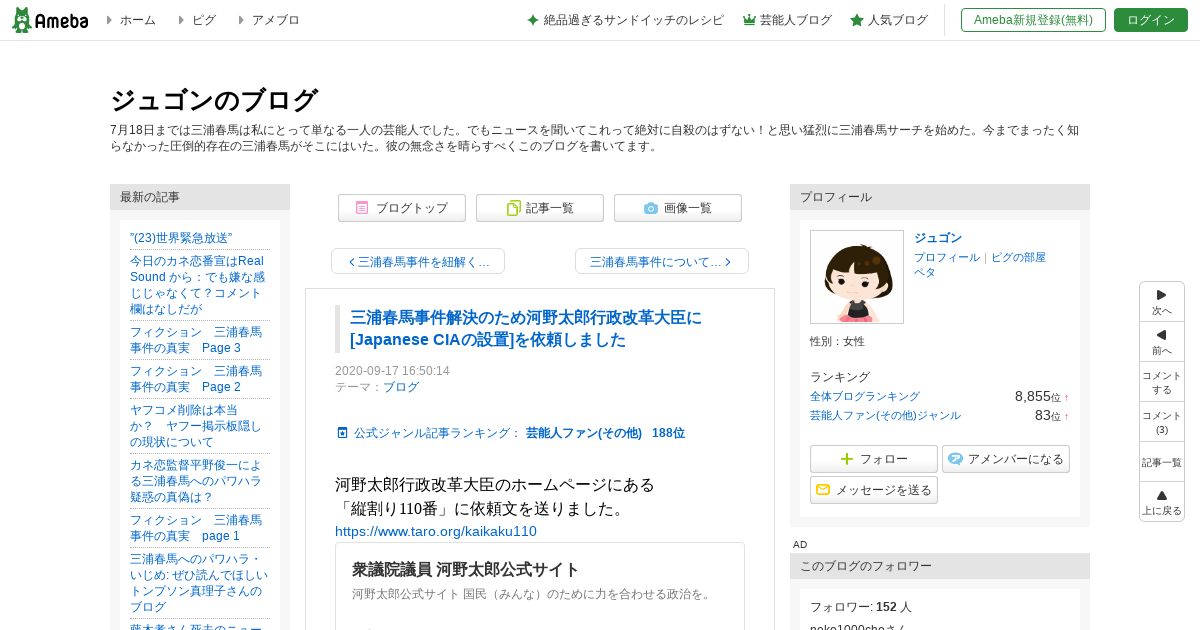Click the フォロー button
The image size is (1200, 630).
click(x=874, y=459)
